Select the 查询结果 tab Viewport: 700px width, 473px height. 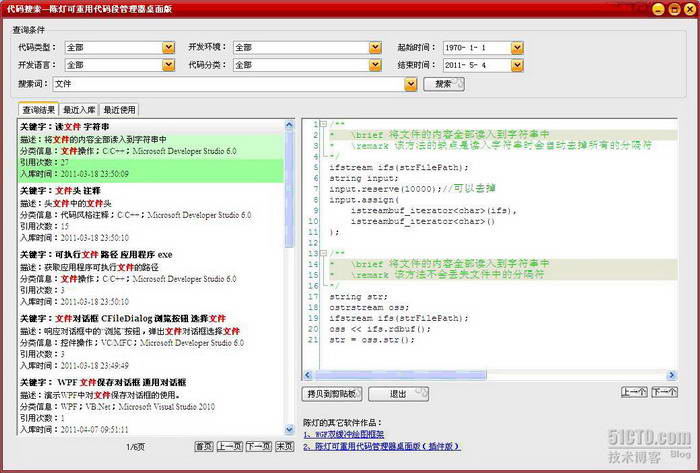click(38, 110)
